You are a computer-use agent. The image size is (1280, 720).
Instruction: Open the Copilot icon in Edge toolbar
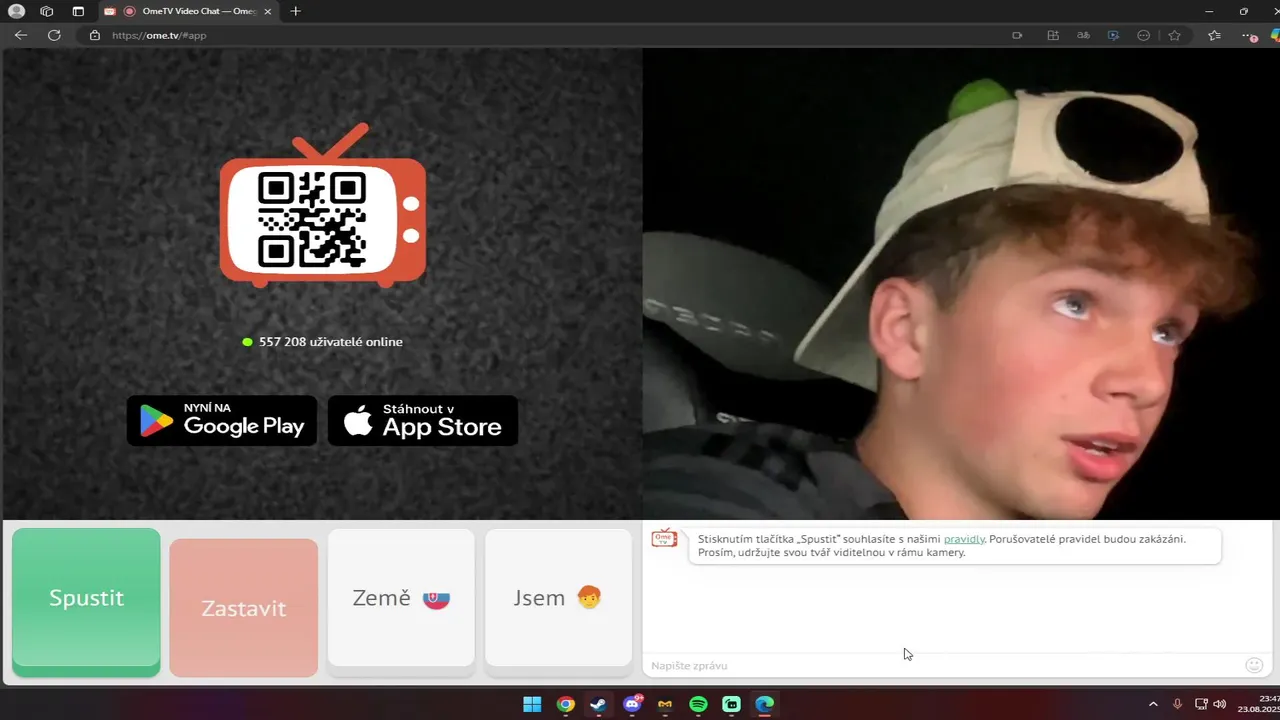tap(1275, 35)
